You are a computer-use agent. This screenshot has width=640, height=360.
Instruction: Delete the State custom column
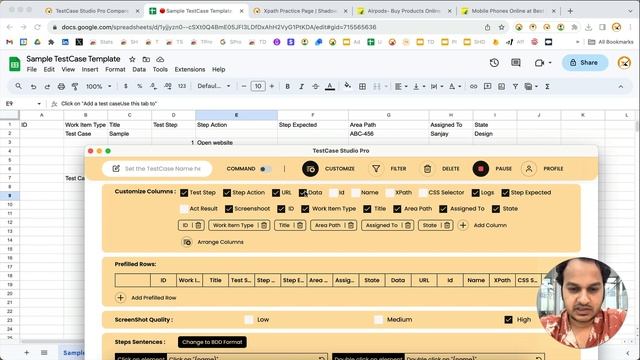coord(447,225)
